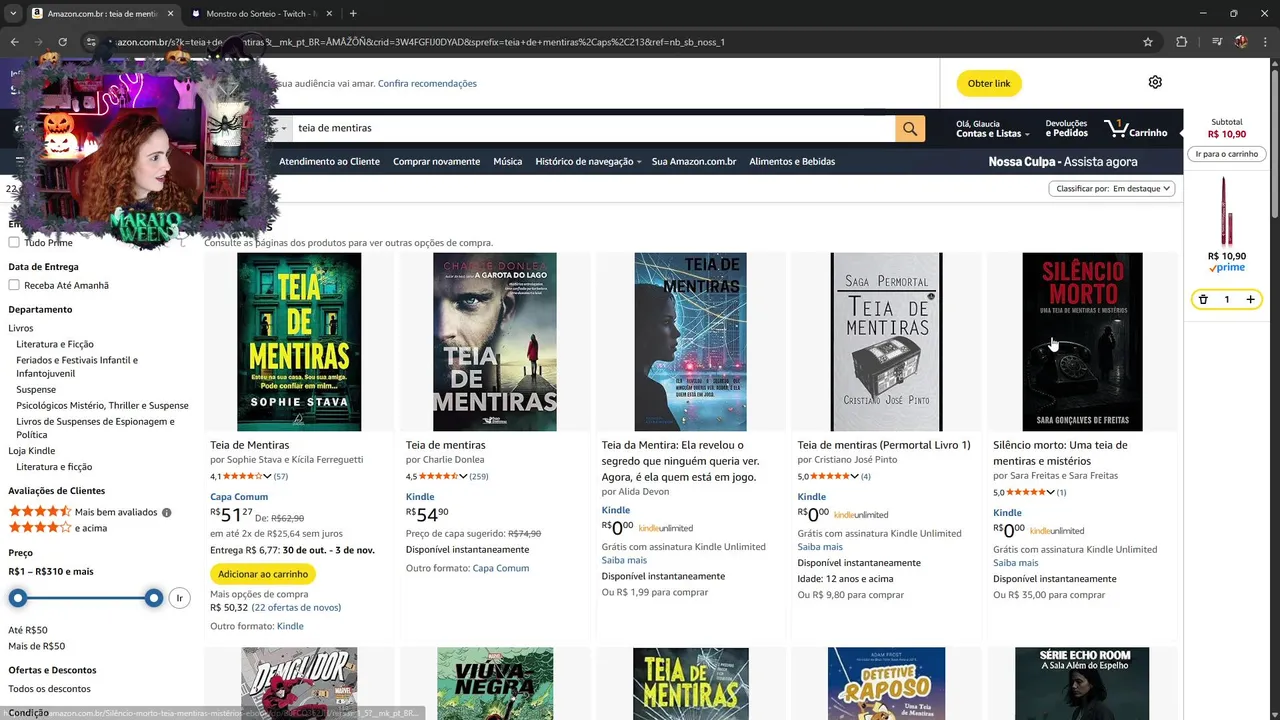The height and width of the screenshot is (720, 1280).
Task: Click the four stars e acima rating filter
Action: coord(58,528)
